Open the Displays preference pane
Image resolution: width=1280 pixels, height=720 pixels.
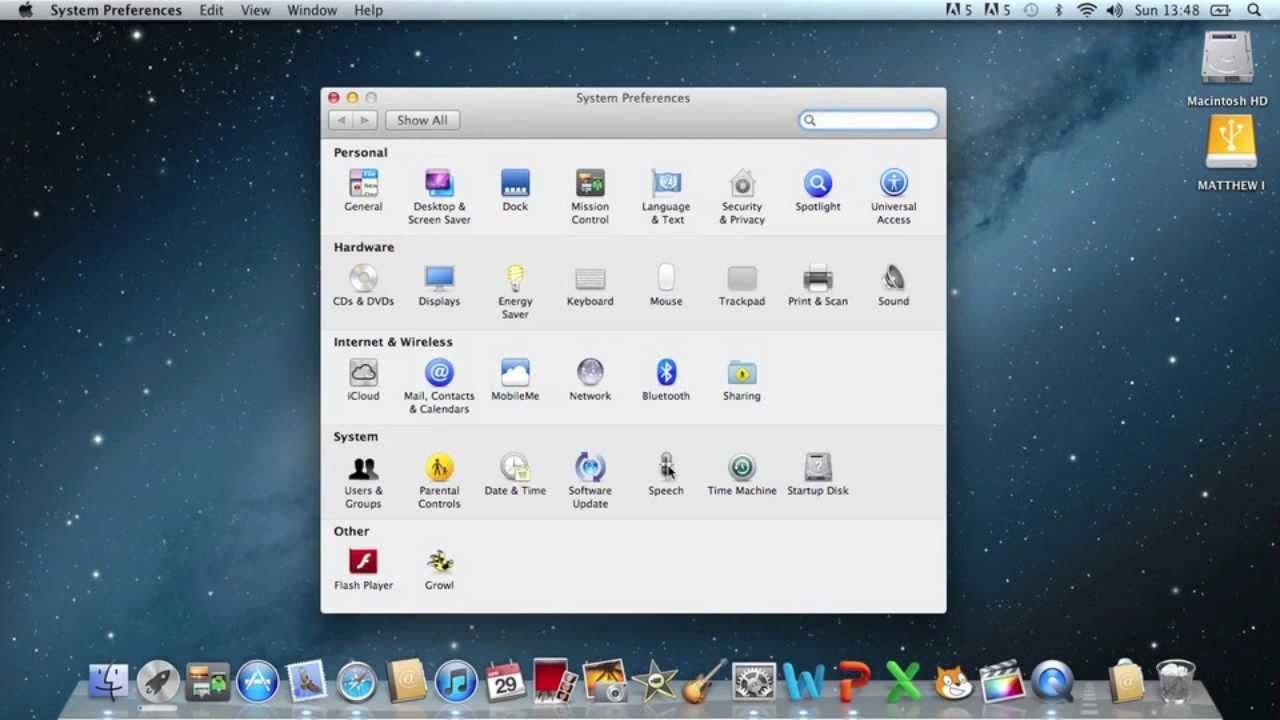coord(439,285)
